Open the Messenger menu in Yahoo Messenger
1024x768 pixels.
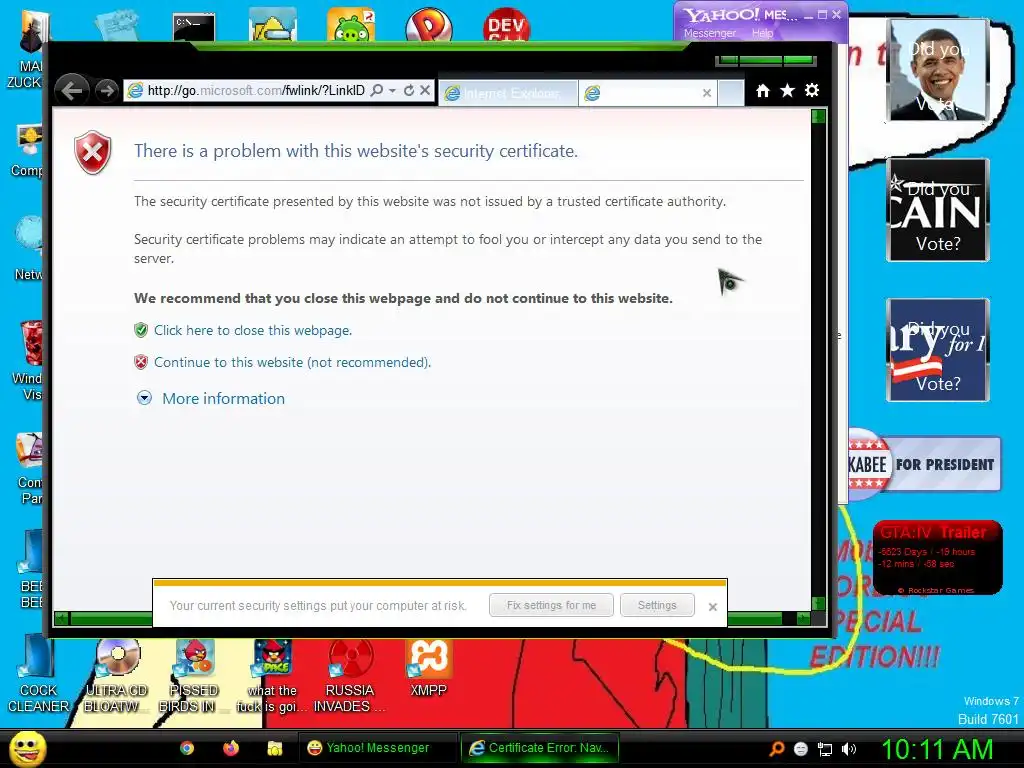coord(710,33)
